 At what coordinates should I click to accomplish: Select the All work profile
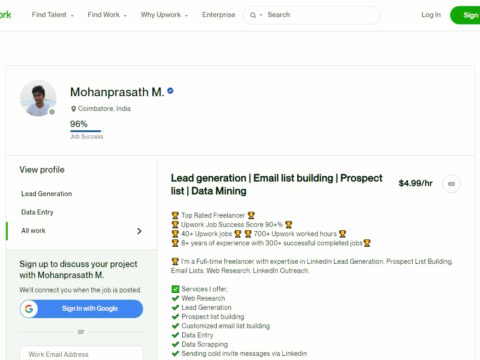pos(33,231)
